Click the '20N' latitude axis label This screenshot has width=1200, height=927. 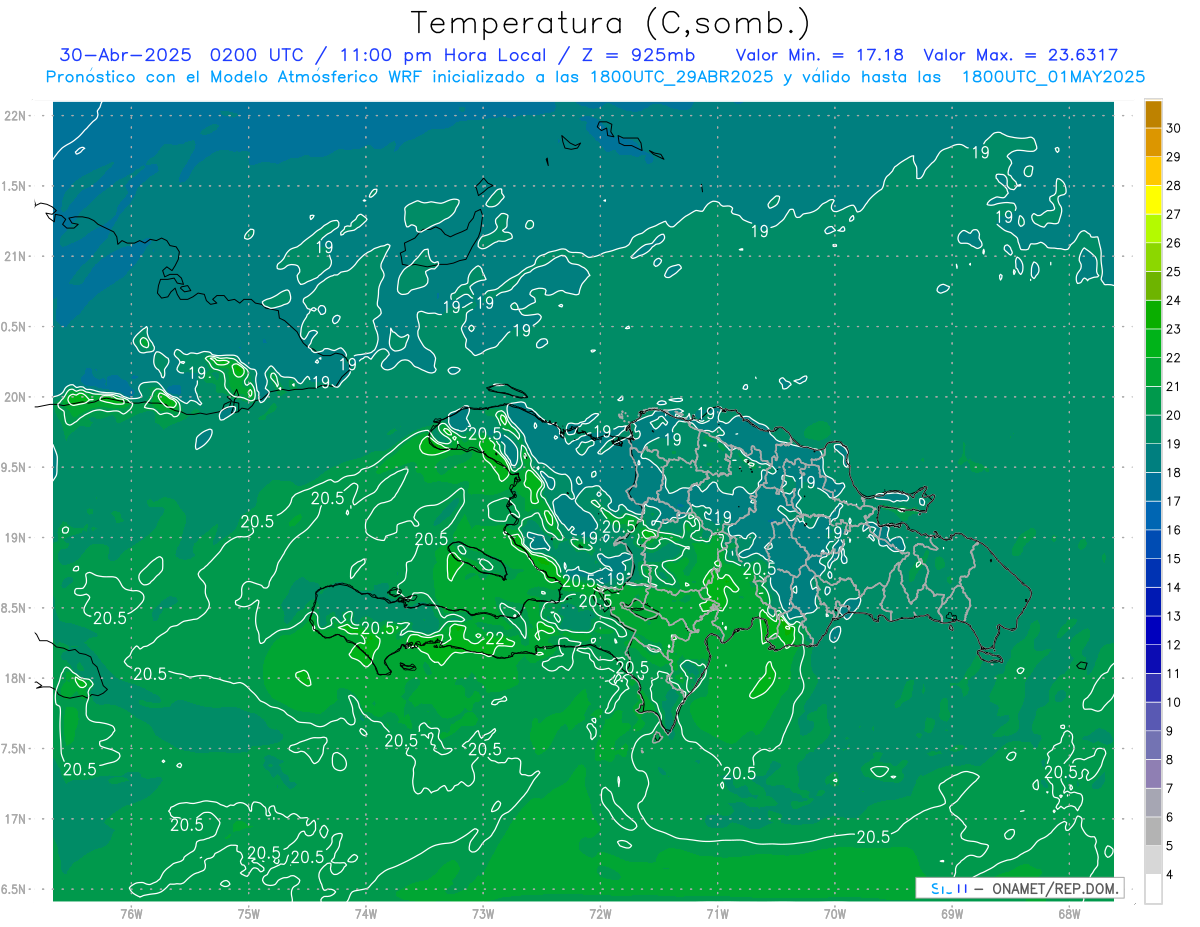click(15, 397)
